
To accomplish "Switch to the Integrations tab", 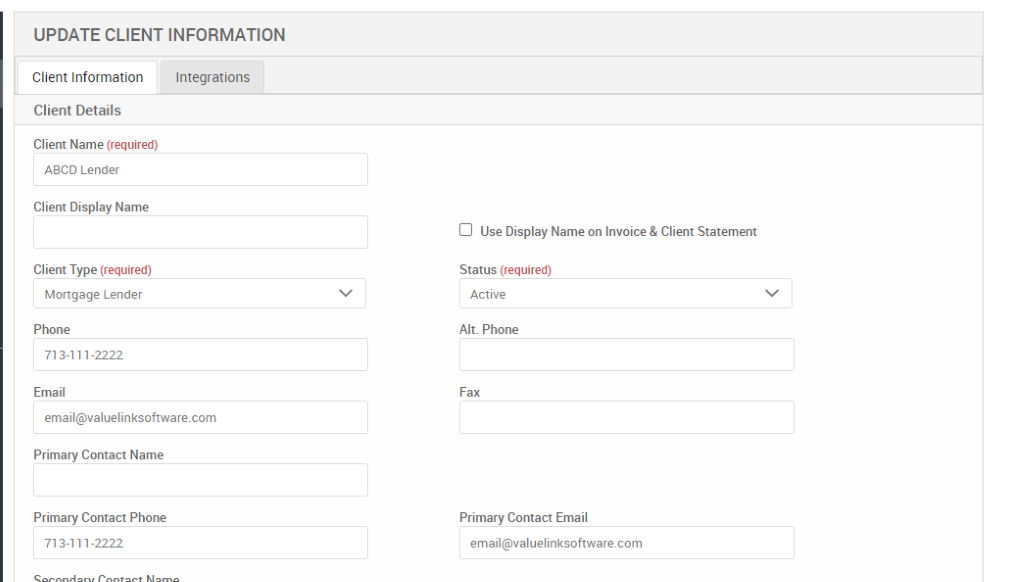I will click(211, 76).
